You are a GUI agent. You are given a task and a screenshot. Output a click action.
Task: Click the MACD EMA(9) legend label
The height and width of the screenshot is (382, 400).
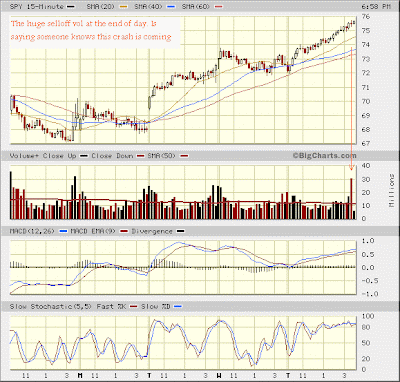[x=93, y=231]
